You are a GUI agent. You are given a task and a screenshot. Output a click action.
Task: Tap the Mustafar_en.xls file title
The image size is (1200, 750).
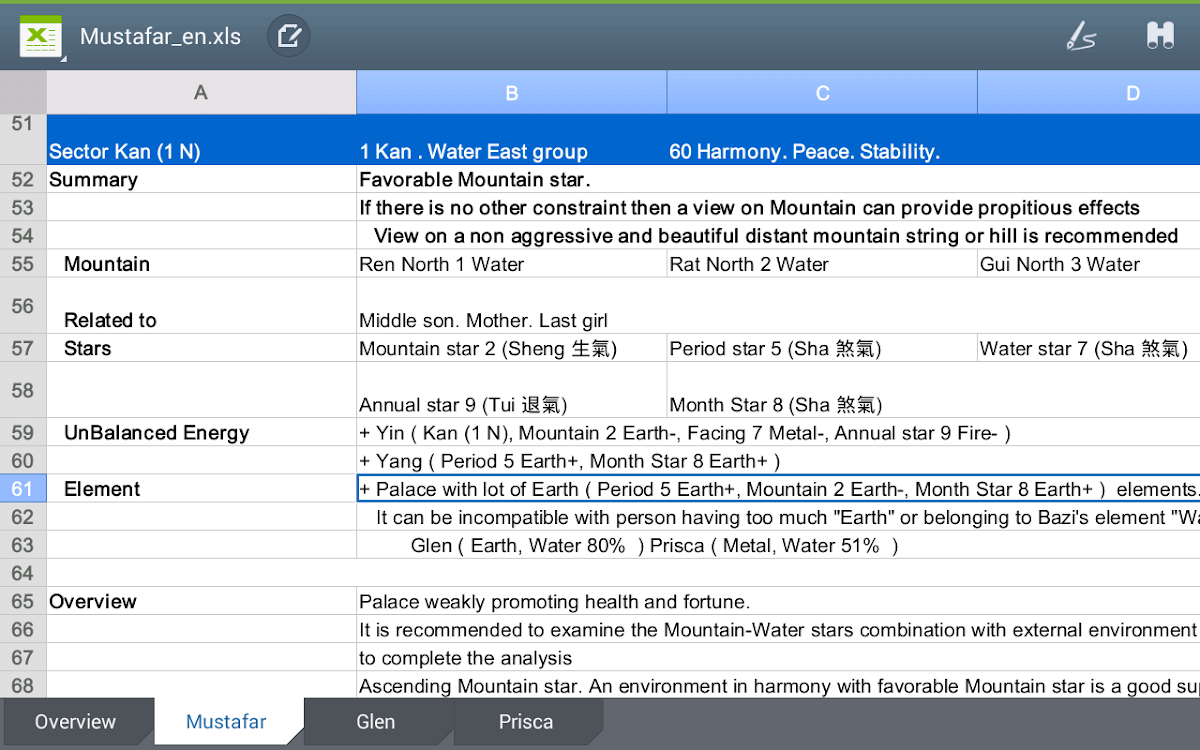point(160,37)
